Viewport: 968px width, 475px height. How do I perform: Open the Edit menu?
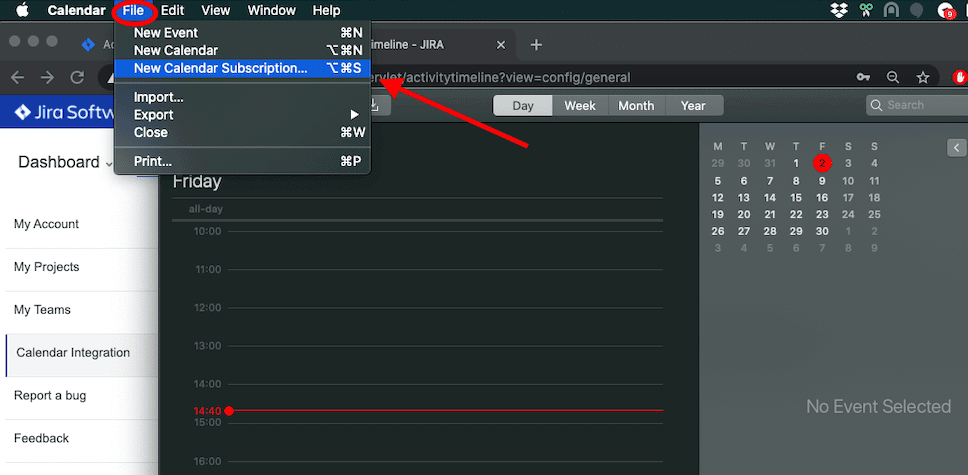(173, 11)
